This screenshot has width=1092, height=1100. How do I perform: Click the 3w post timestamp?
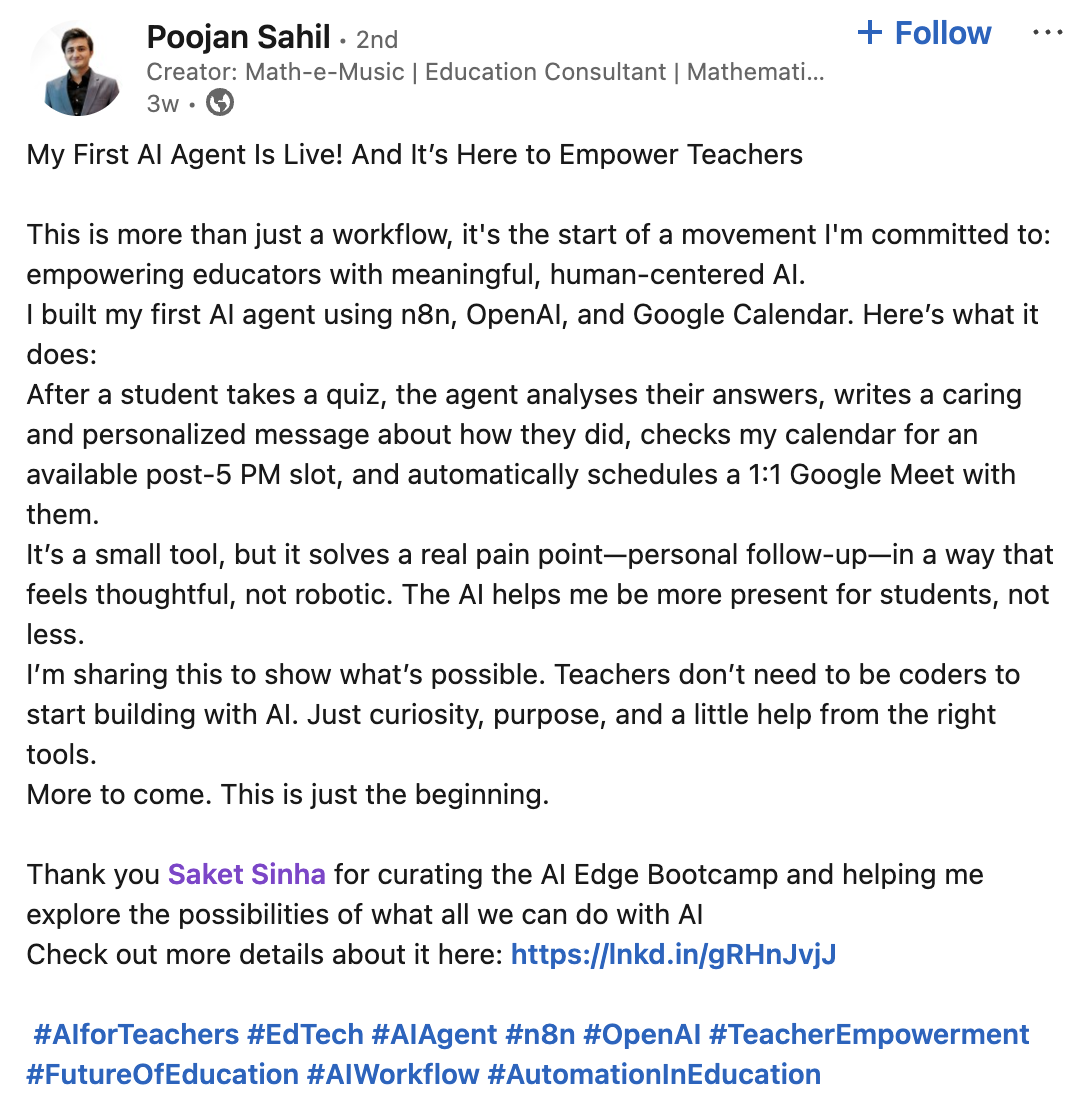[x=161, y=103]
